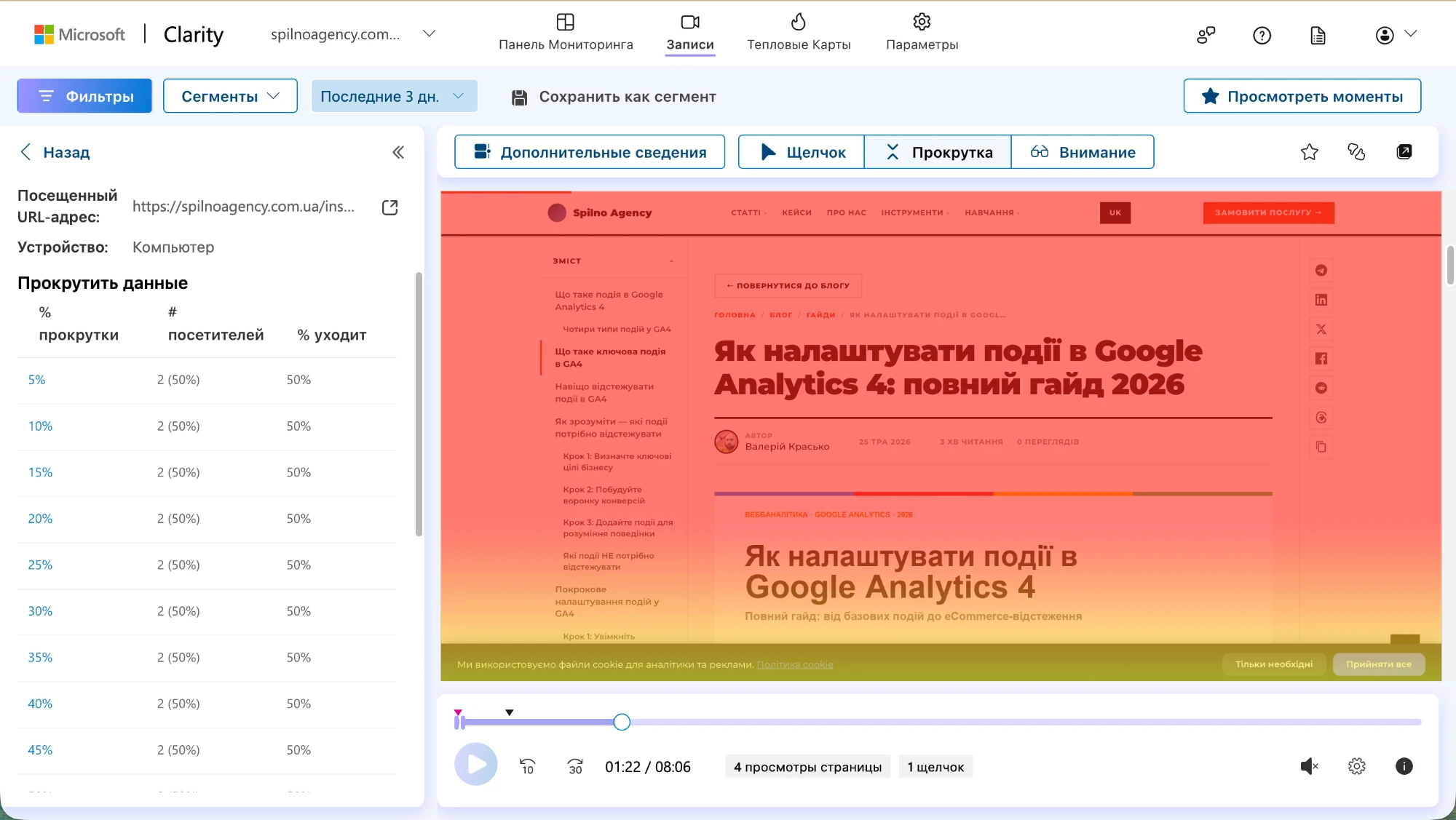Select the Прокрутка scroll heatmap mode
The height and width of the screenshot is (820, 1456).
(938, 151)
